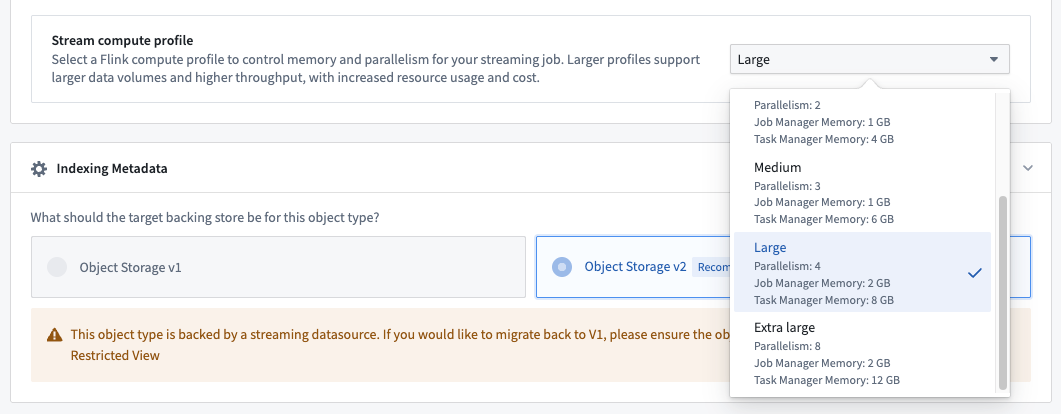
Task: Select the Object Storage v2 radio button
Action: pyautogui.click(x=562, y=267)
